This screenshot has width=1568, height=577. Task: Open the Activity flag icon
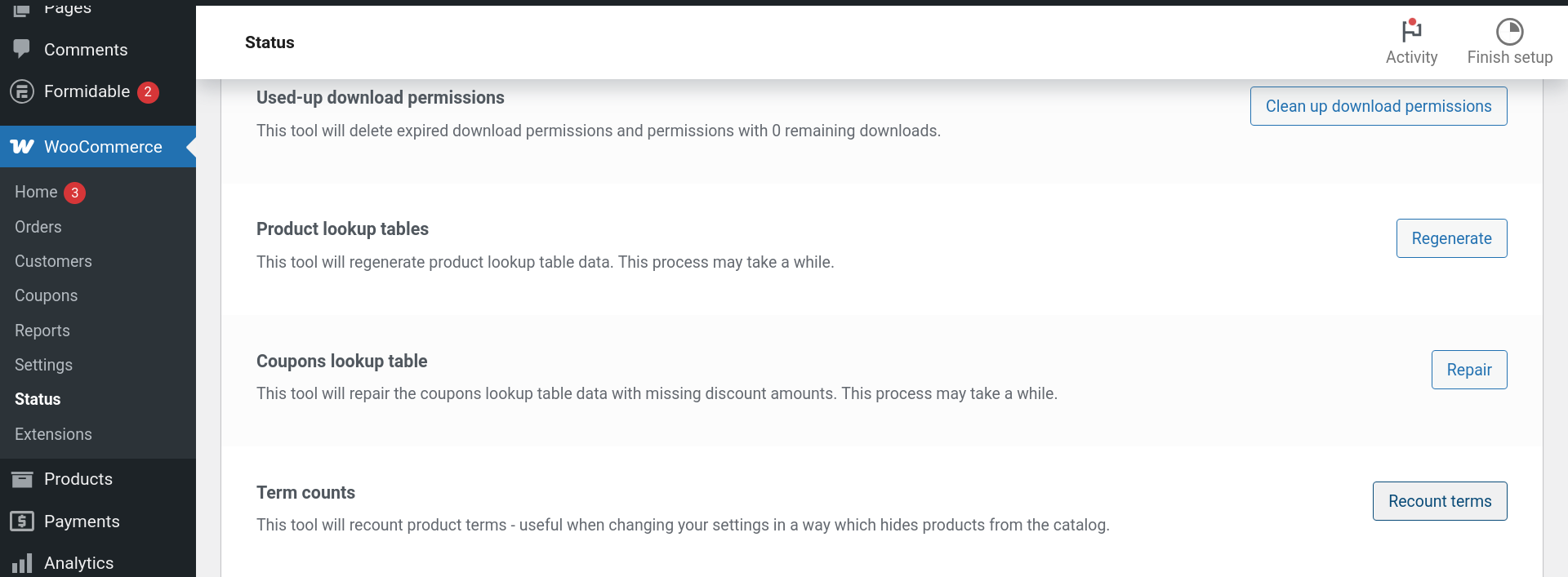[1411, 31]
